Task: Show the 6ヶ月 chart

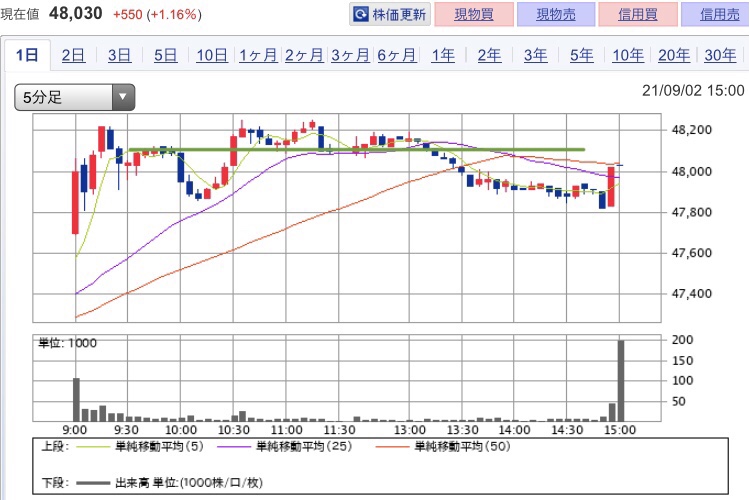Action: [396, 55]
